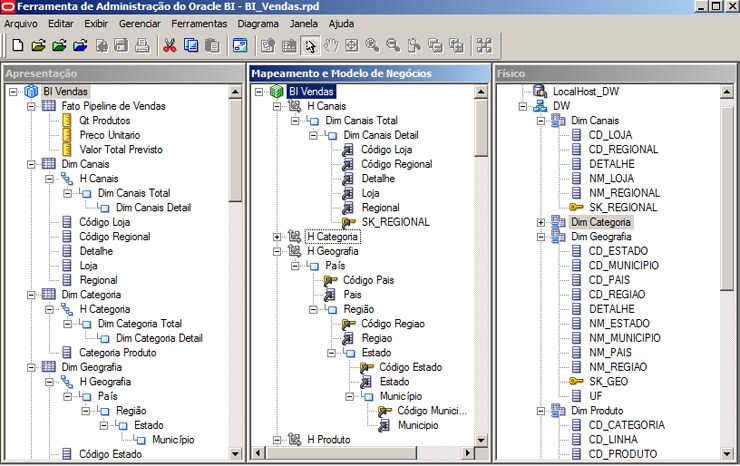Click the key icon beside SK_GEO

(x=576, y=381)
